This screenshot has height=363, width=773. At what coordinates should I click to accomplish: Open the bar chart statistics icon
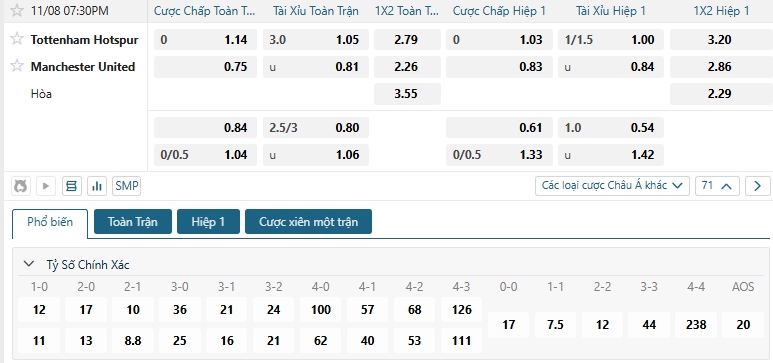tap(97, 186)
